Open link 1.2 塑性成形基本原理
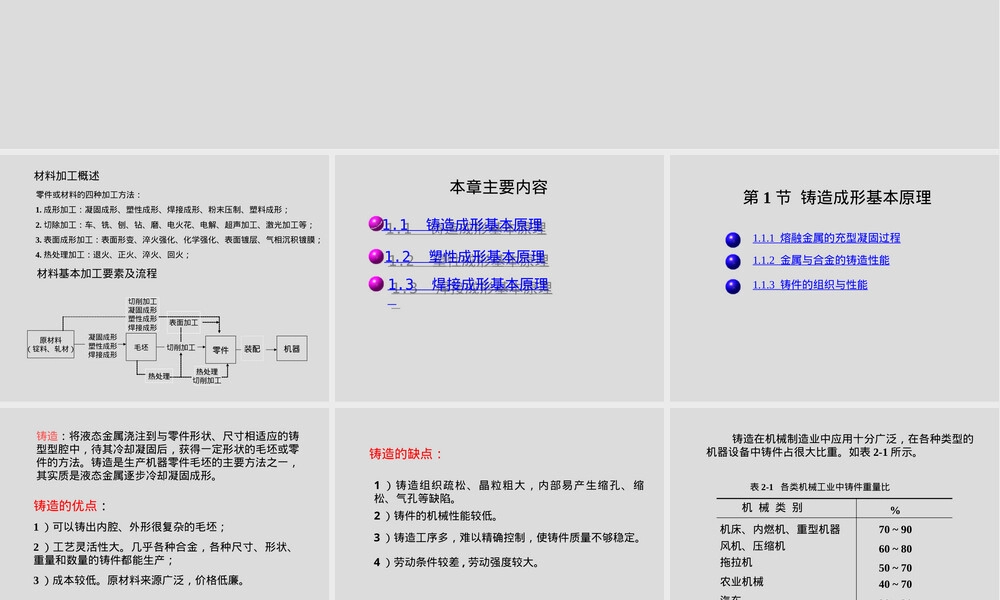1000x600 pixels. click(x=465, y=256)
